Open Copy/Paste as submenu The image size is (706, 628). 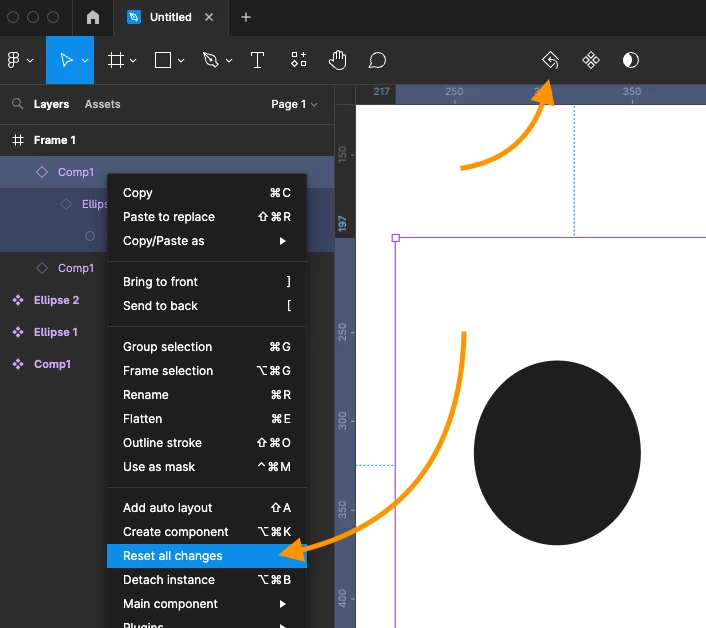pyautogui.click(x=207, y=241)
